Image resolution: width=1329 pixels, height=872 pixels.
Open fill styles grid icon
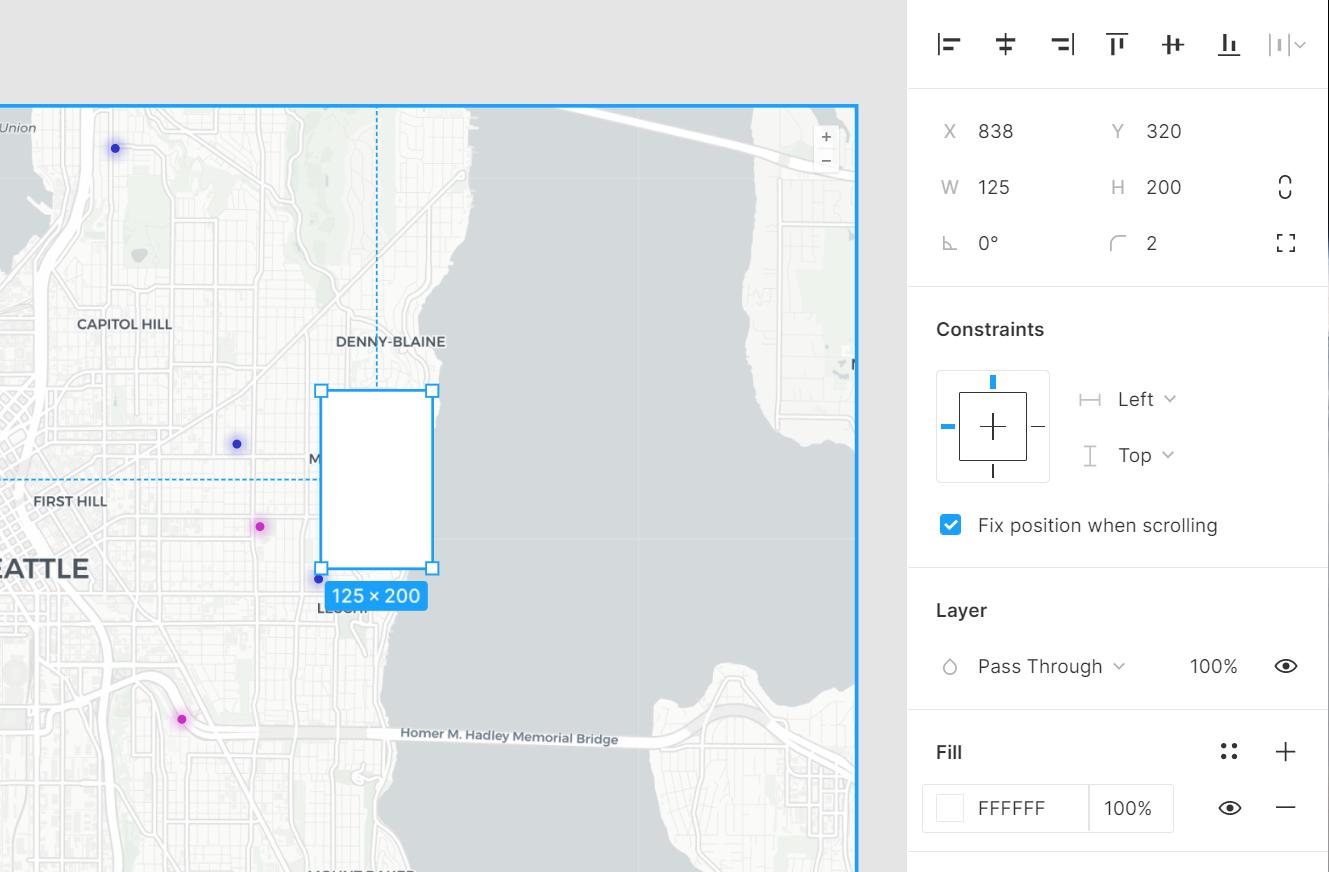click(1229, 752)
